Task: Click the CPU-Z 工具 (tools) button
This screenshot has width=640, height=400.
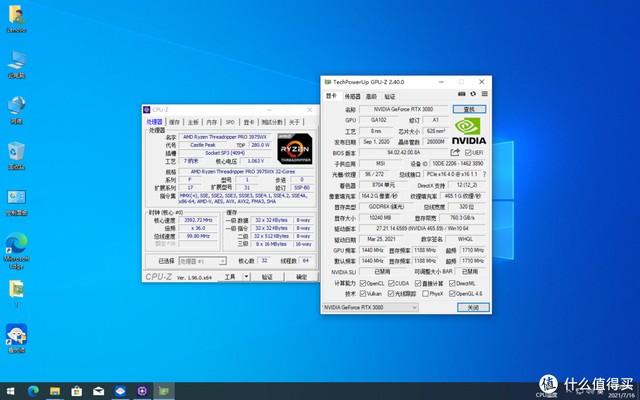Action: [230, 277]
